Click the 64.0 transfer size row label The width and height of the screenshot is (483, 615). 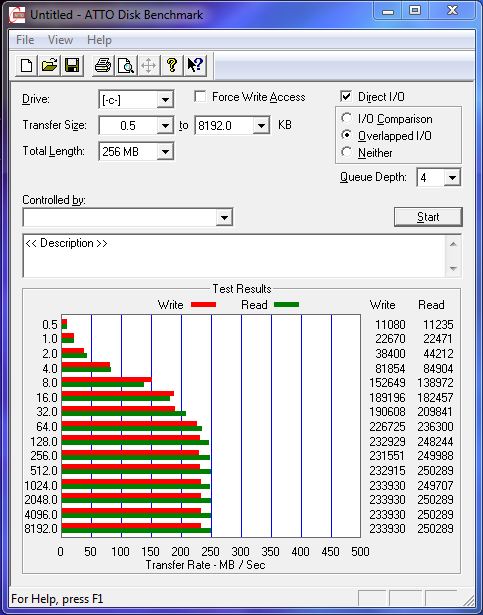click(47, 427)
